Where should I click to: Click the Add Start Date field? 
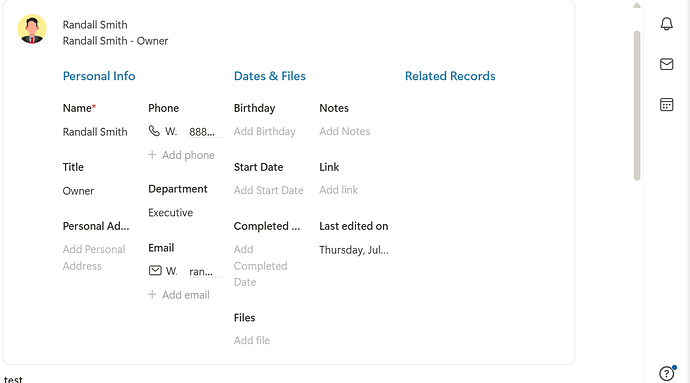[x=268, y=190]
